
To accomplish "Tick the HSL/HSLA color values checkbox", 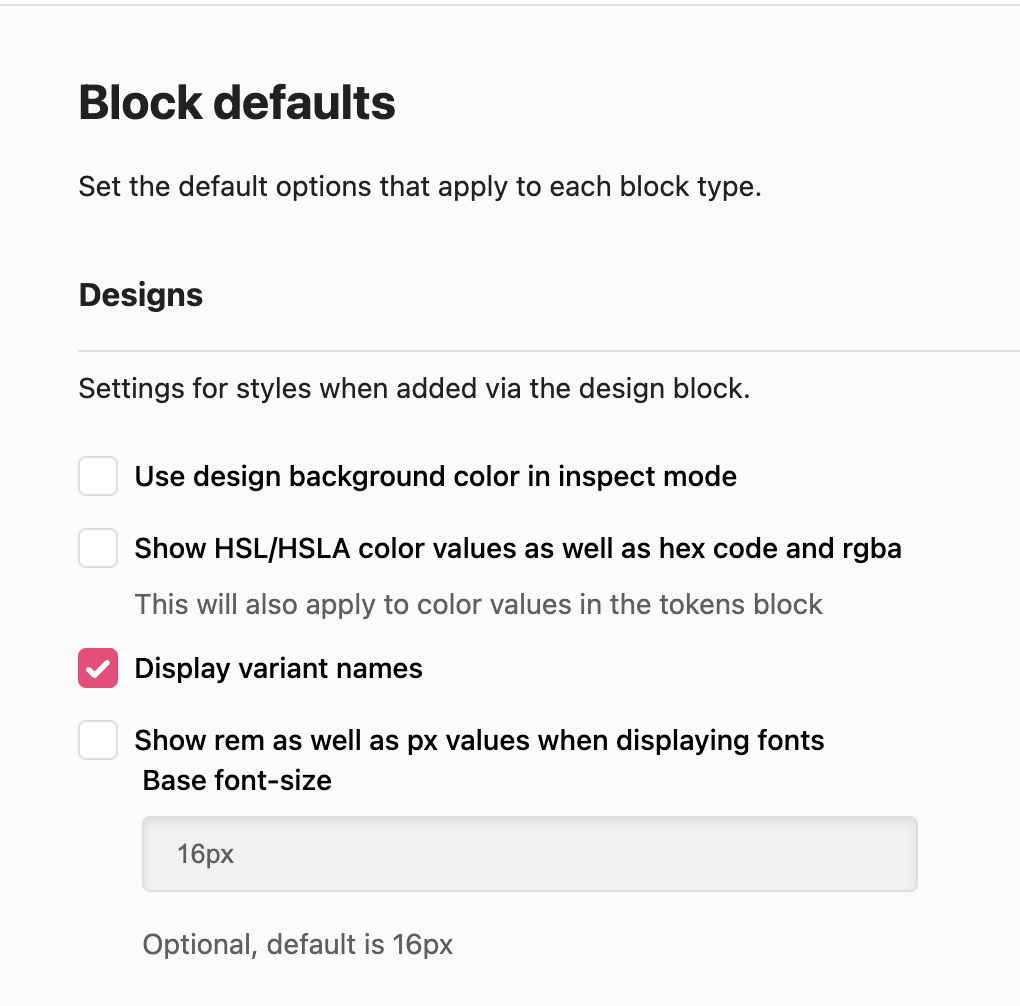I will click(x=98, y=548).
